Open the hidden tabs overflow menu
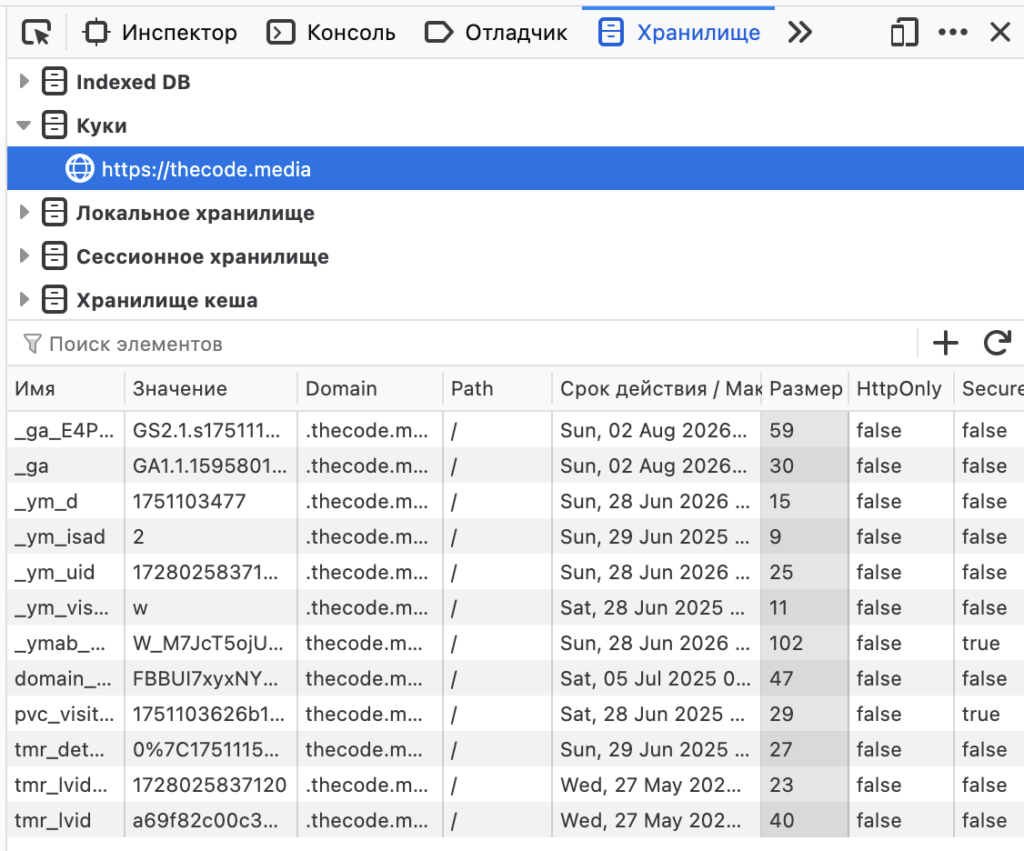1024x851 pixels. [x=799, y=32]
